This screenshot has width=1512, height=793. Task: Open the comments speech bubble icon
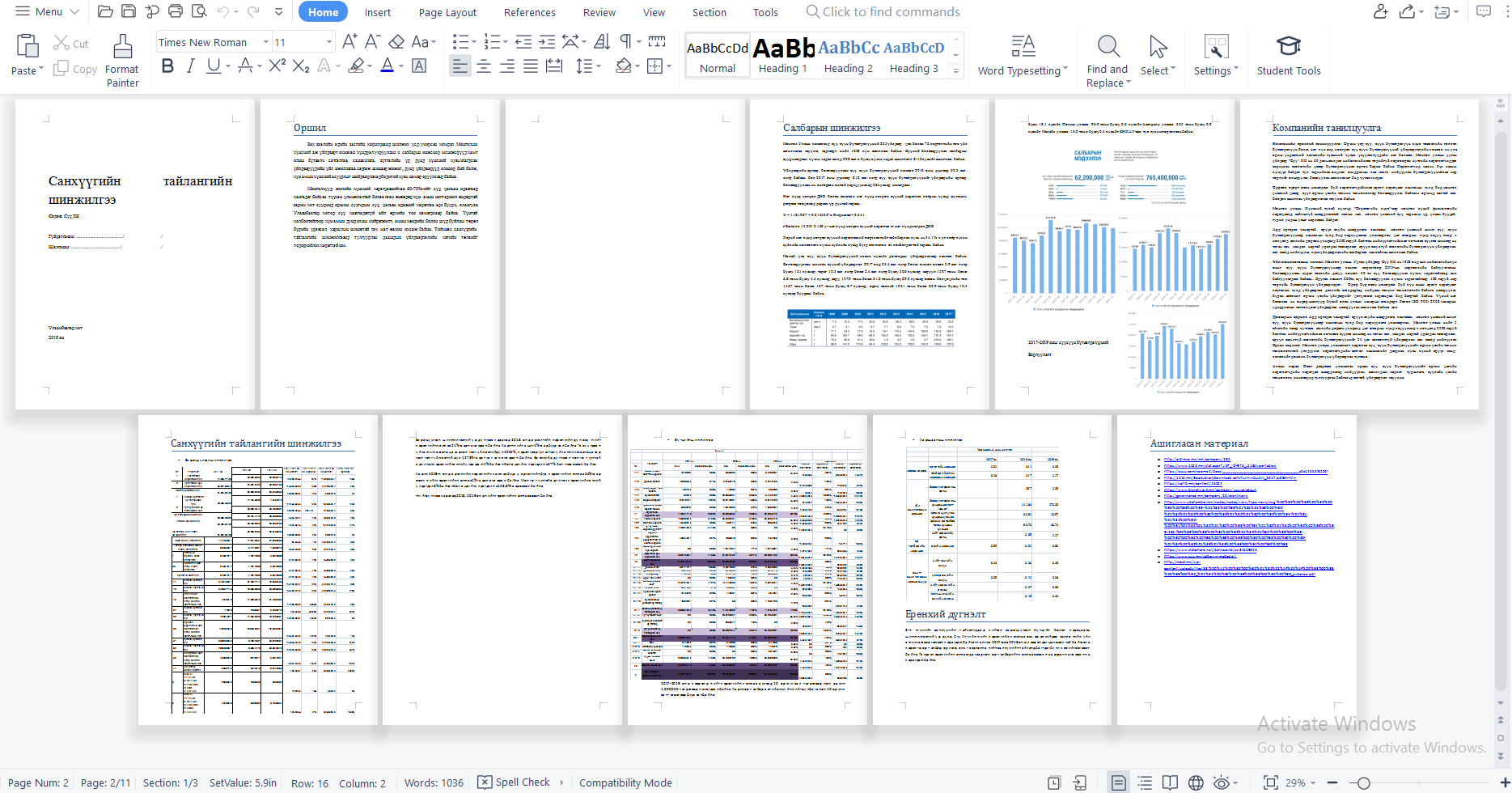(1484, 11)
